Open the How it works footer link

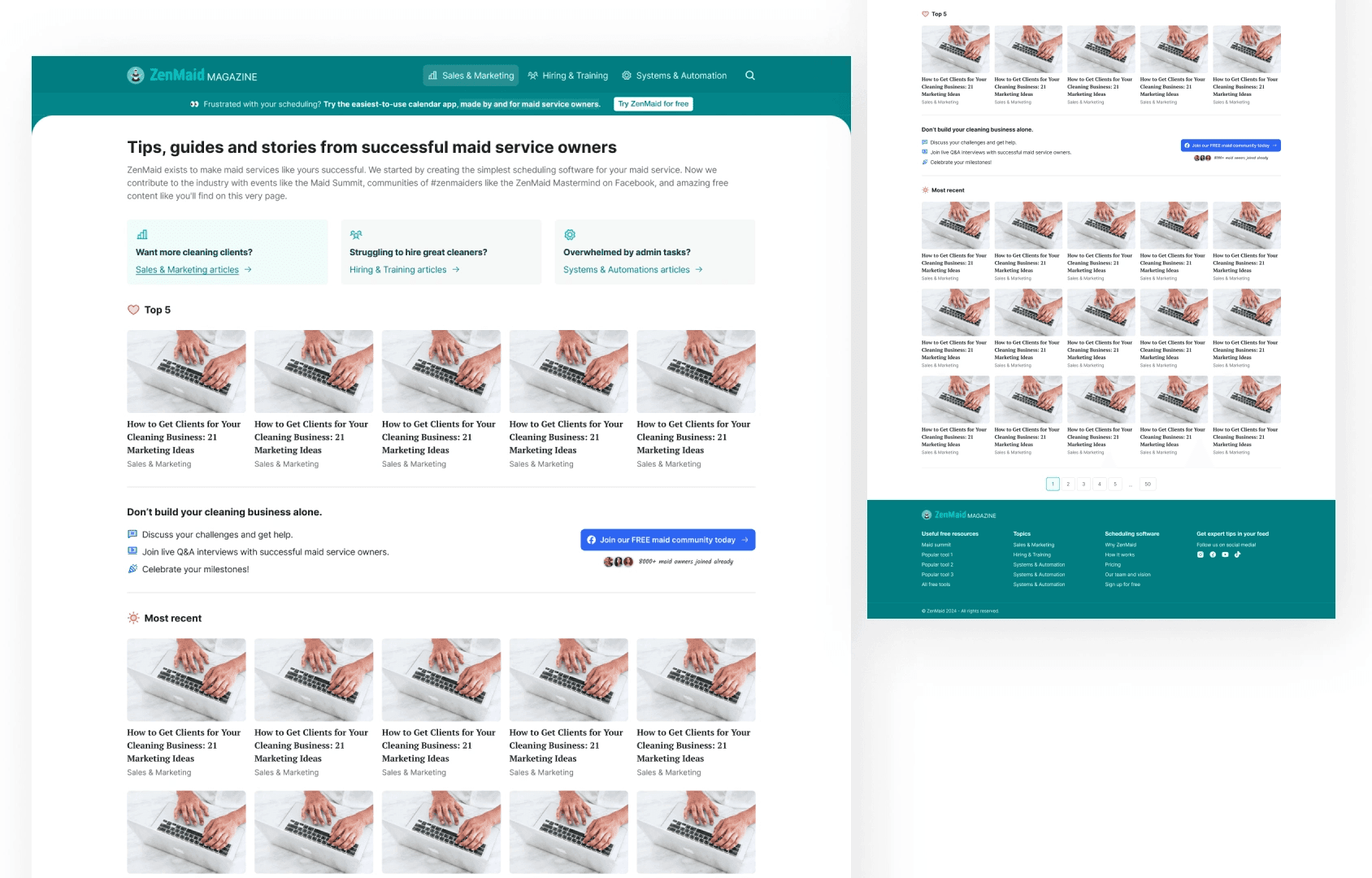pos(1120,554)
